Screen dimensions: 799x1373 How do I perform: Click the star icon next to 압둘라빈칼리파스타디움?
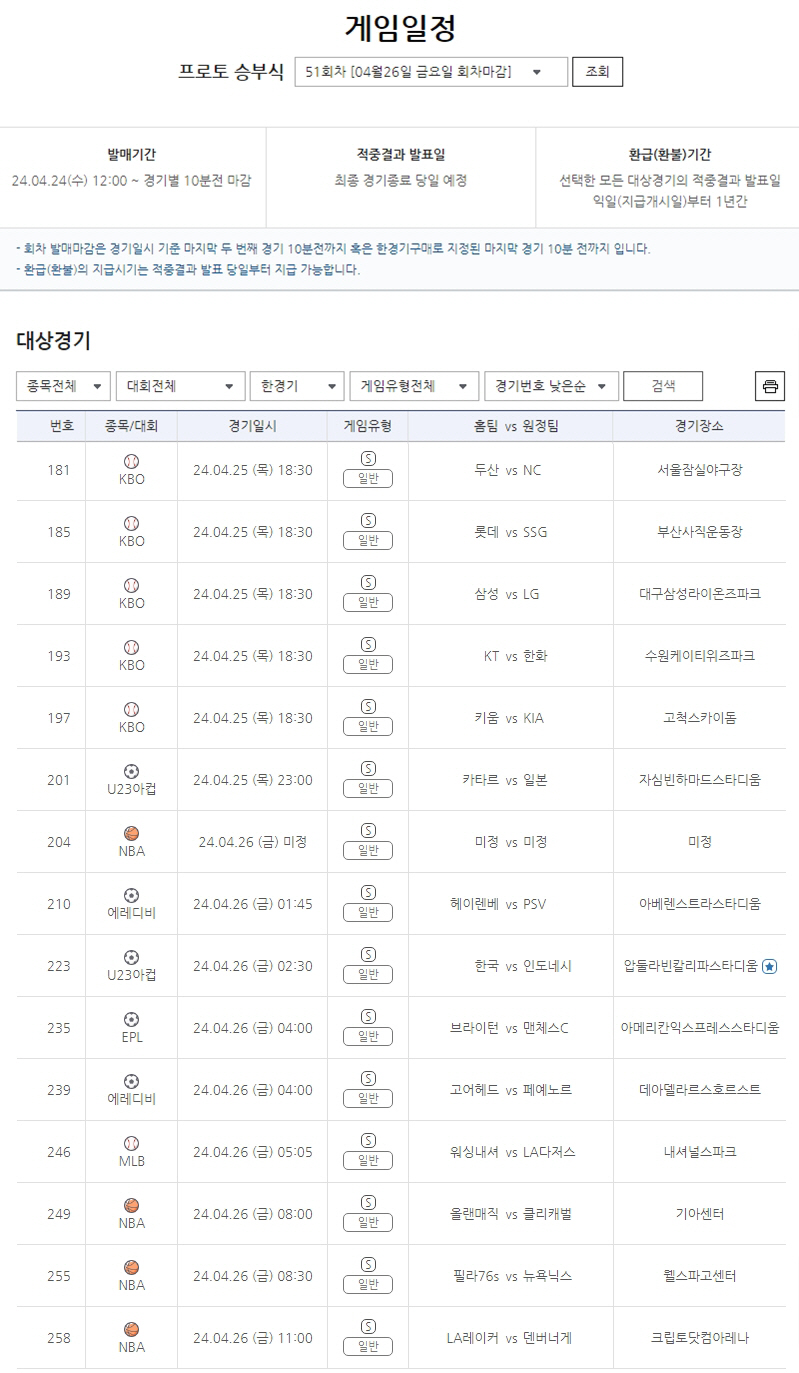(x=769, y=966)
